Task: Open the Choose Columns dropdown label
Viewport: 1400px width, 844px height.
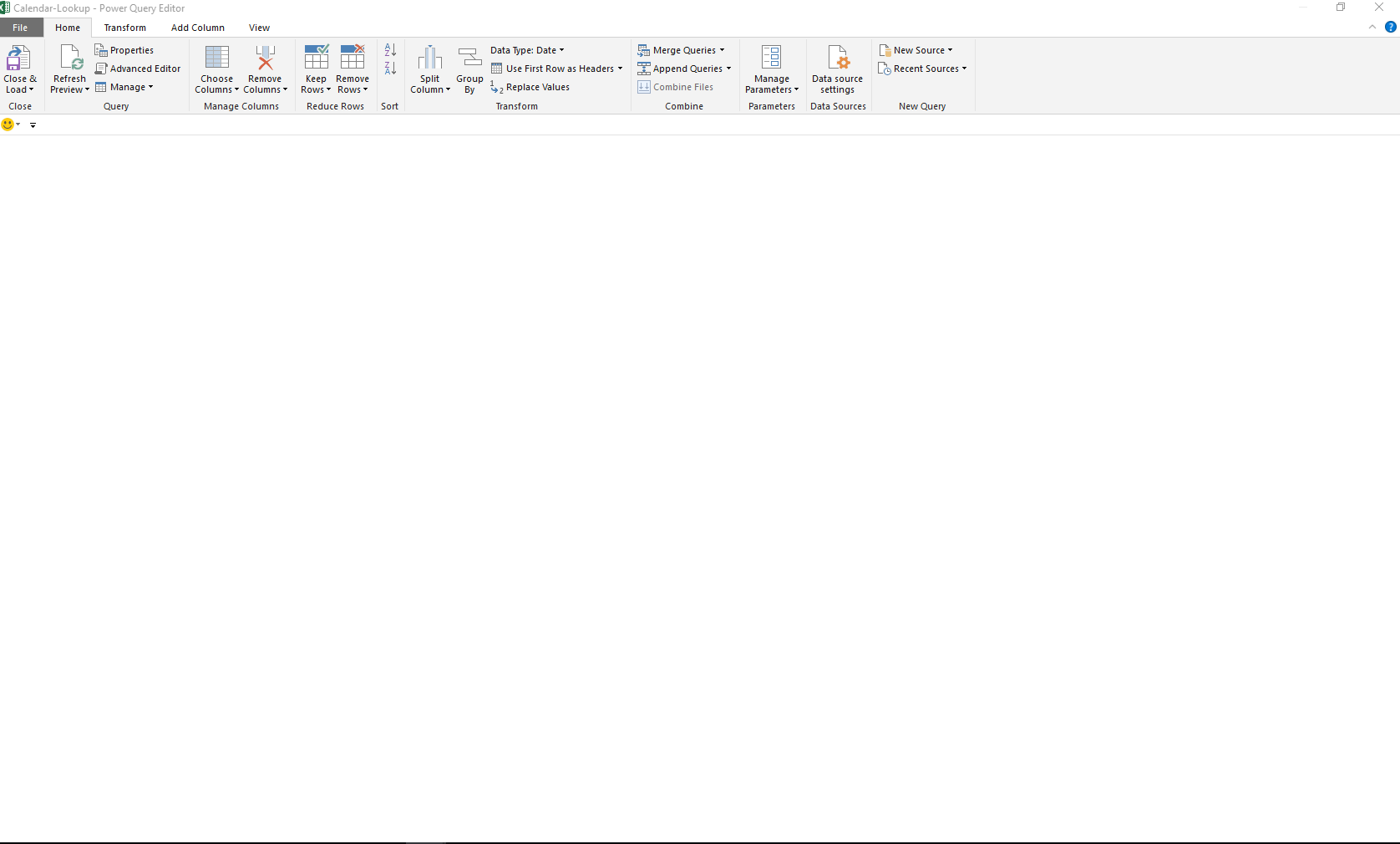Action: (217, 84)
